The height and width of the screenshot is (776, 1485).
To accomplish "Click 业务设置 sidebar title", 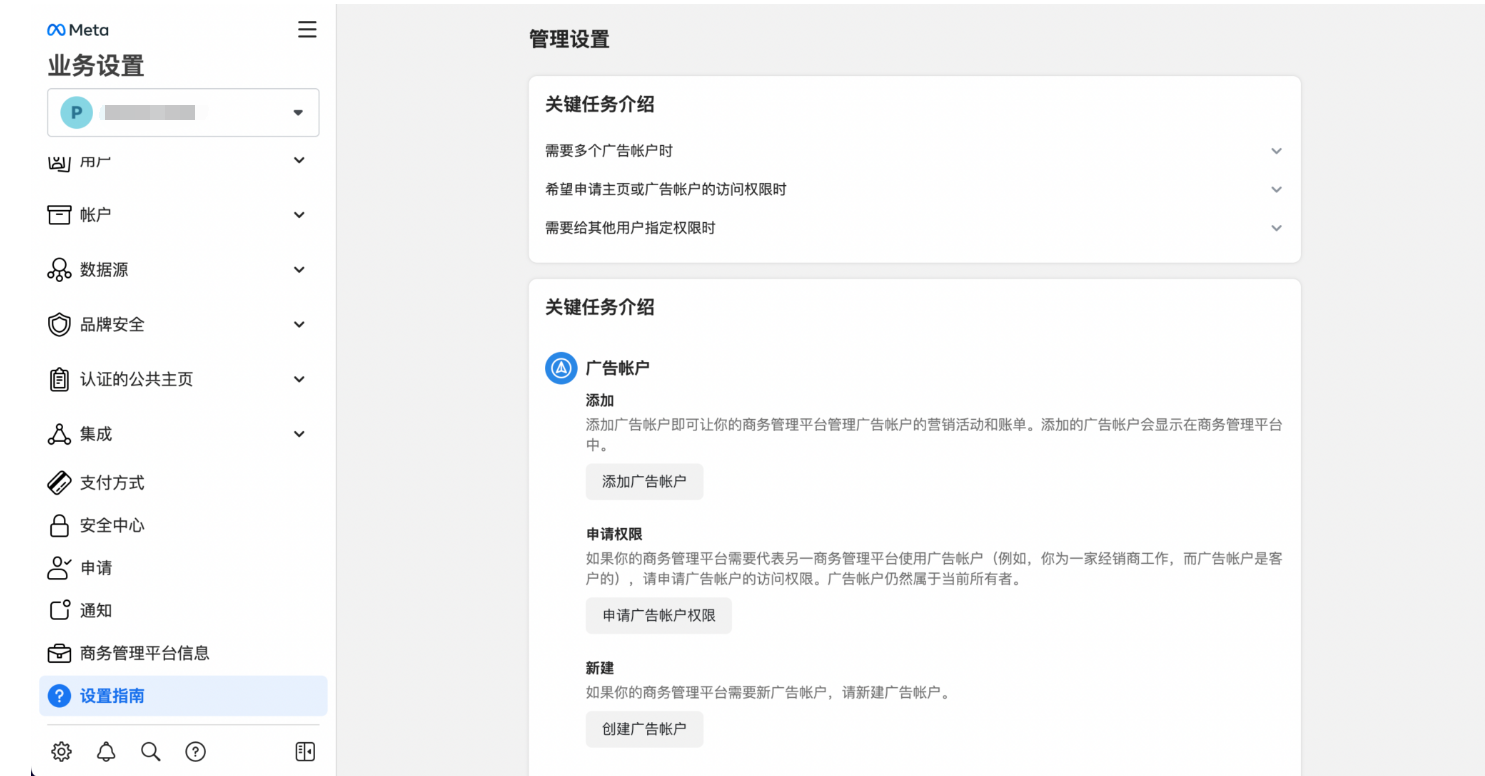I will [96, 66].
